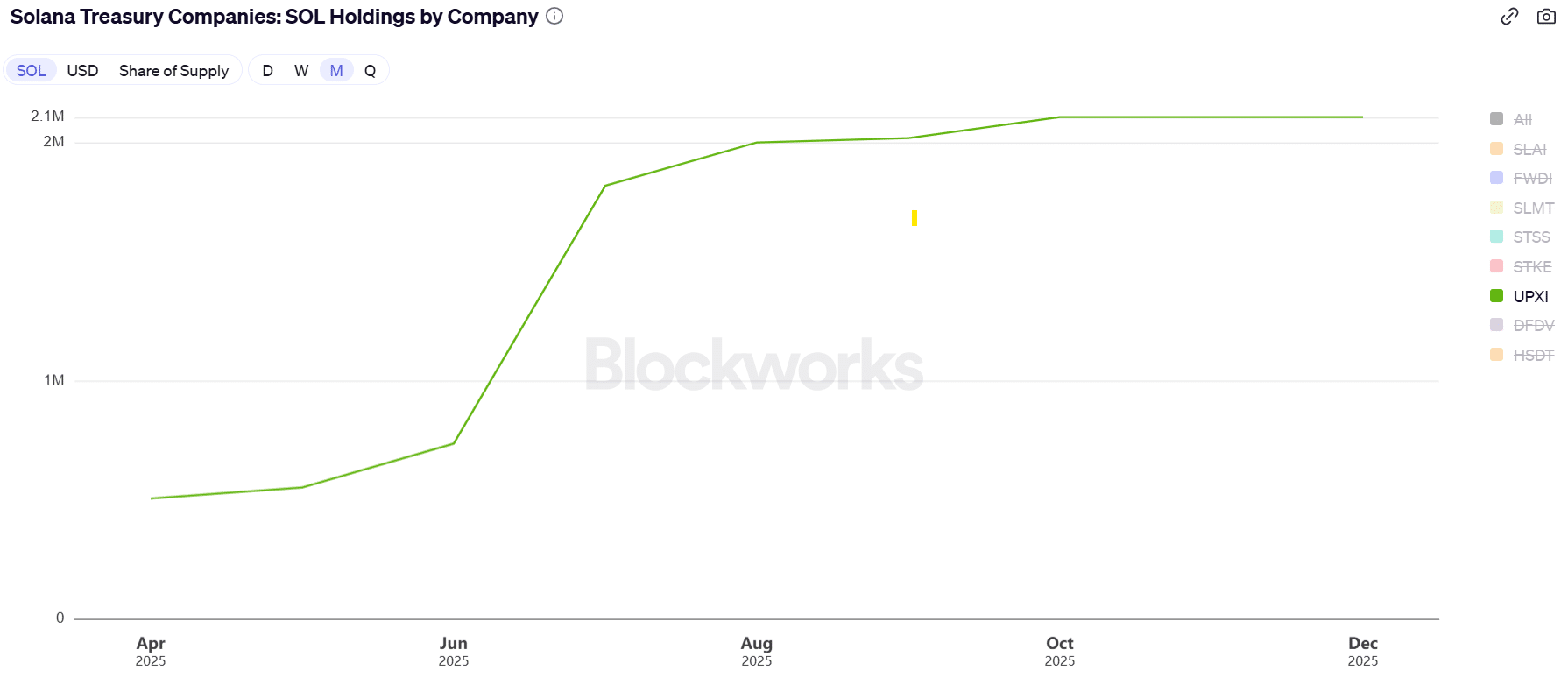
Task: Enable the STKE legend entry
Action: (x=1532, y=266)
